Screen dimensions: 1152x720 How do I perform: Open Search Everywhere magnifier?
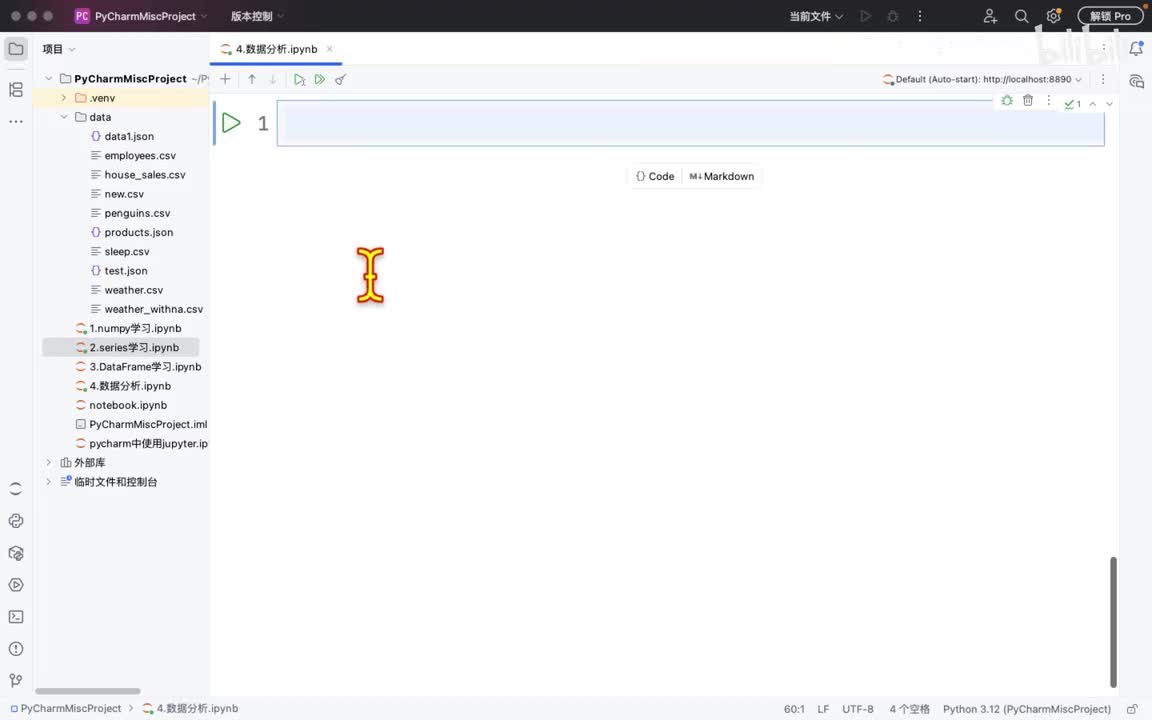[1021, 16]
